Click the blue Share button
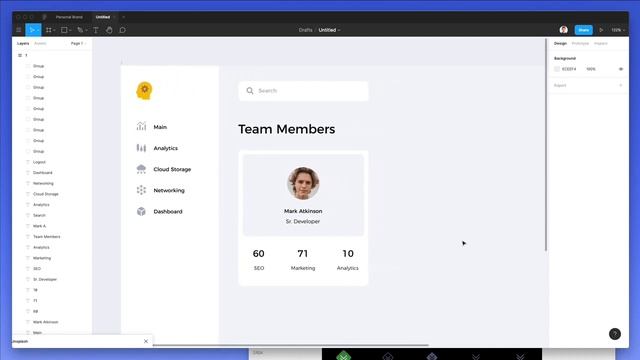The width and height of the screenshot is (640, 360). tap(584, 30)
